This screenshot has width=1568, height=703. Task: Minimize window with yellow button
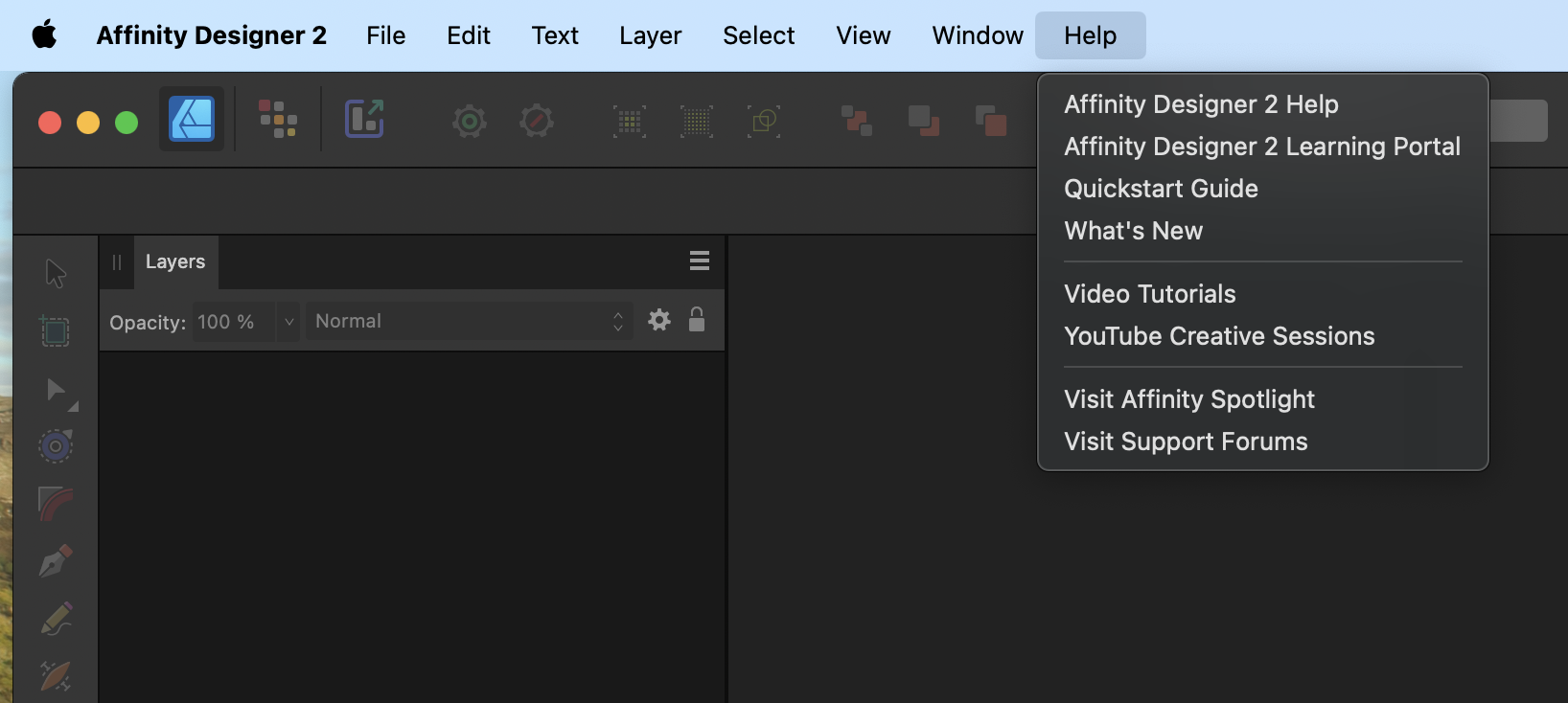click(x=88, y=123)
